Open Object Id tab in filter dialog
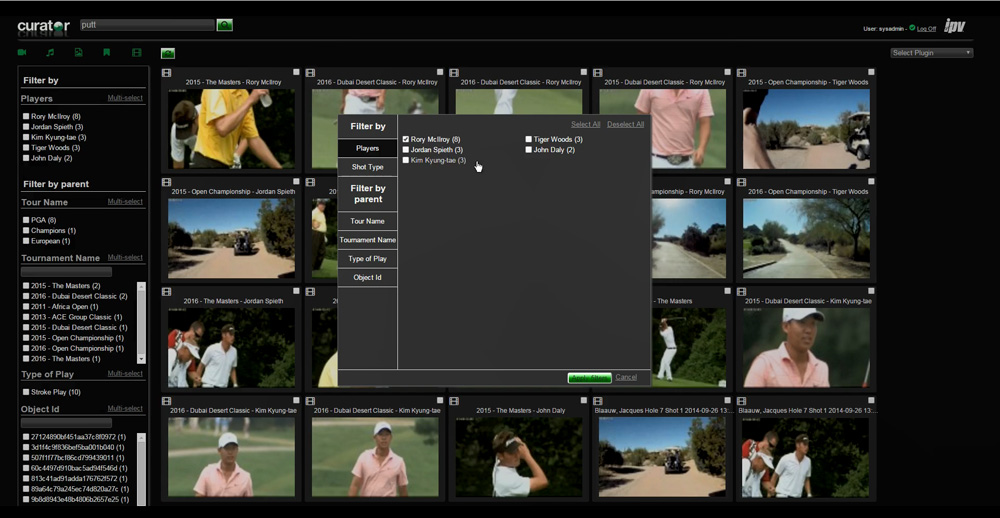Screen dimensions: 1000x518 367,278
